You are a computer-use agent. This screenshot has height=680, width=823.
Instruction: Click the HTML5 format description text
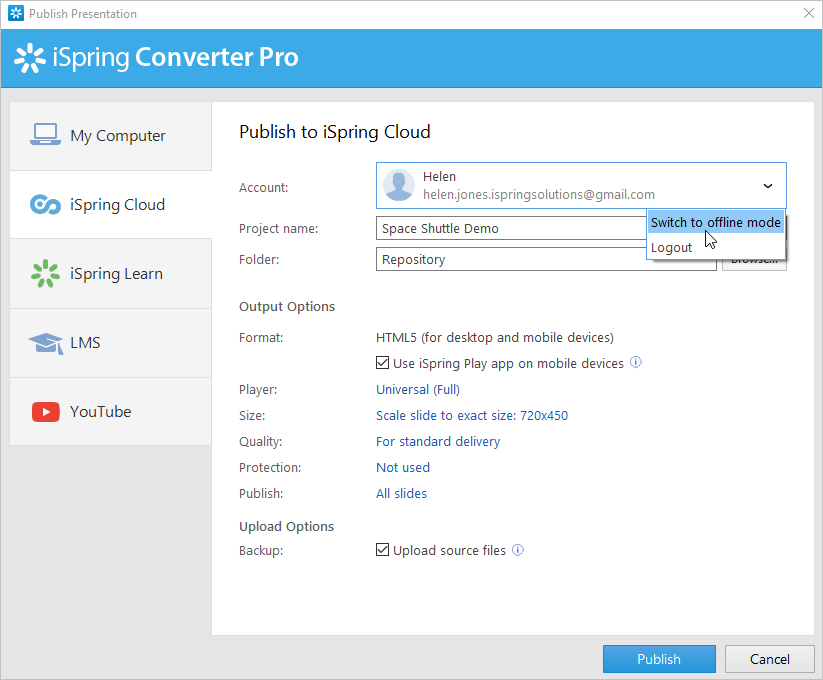click(494, 337)
